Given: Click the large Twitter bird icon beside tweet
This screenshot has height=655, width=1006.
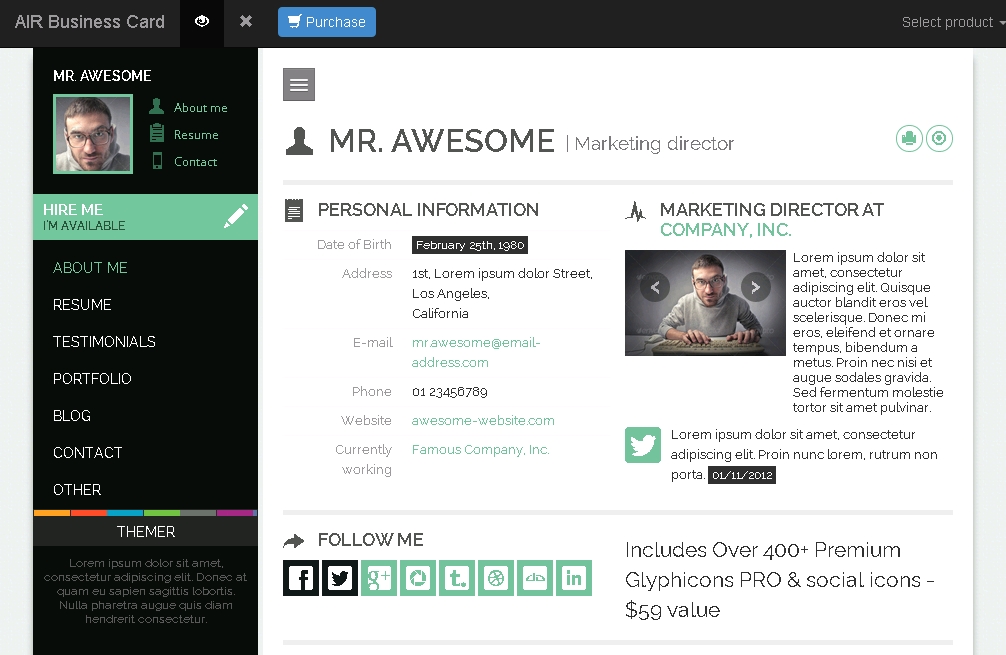Looking at the screenshot, I should click(643, 445).
